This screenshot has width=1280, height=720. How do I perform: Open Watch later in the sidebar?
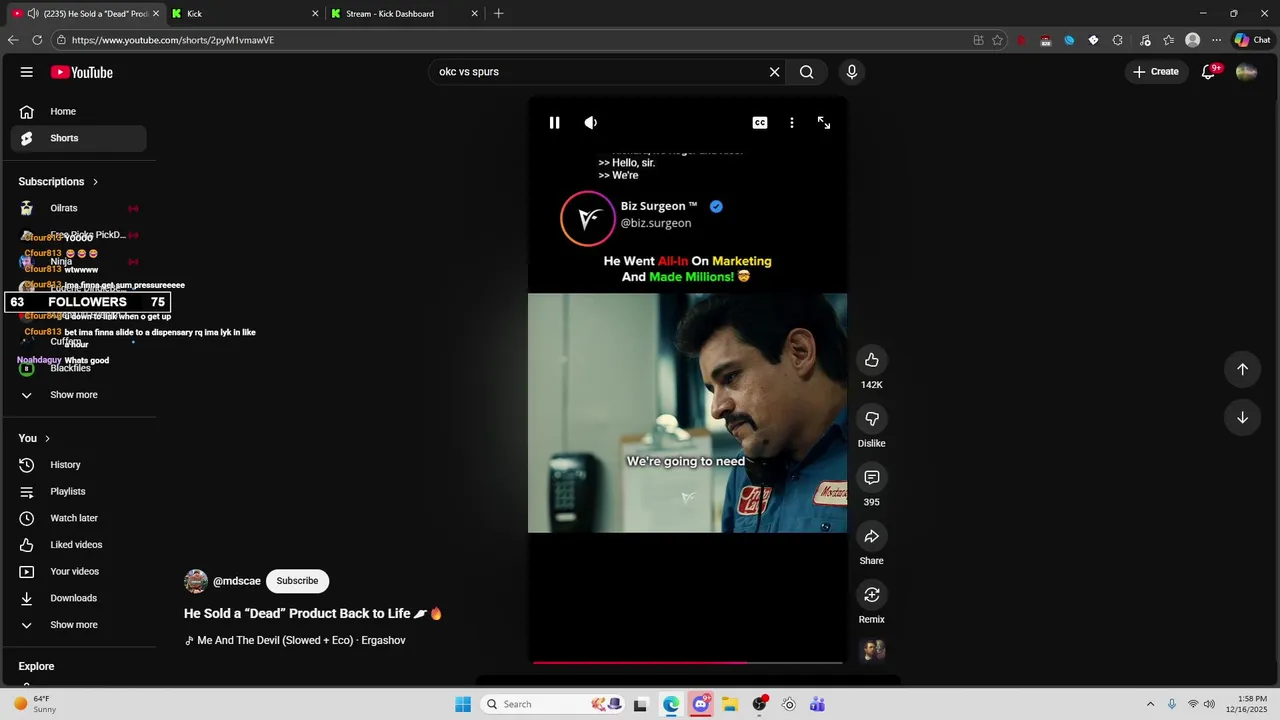pyautogui.click(x=78, y=518)
